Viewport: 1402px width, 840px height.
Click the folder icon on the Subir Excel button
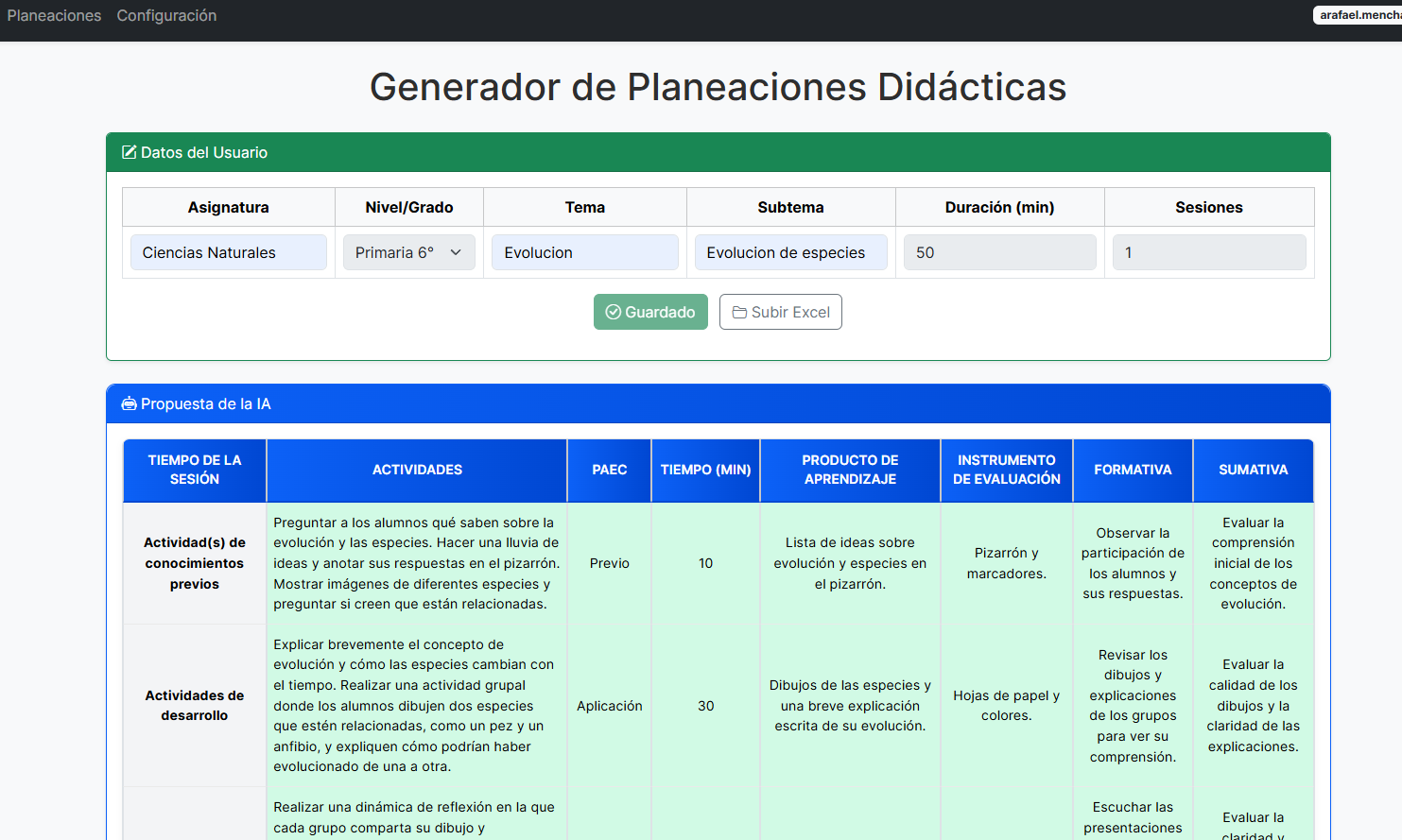click(x=739, y=312)
